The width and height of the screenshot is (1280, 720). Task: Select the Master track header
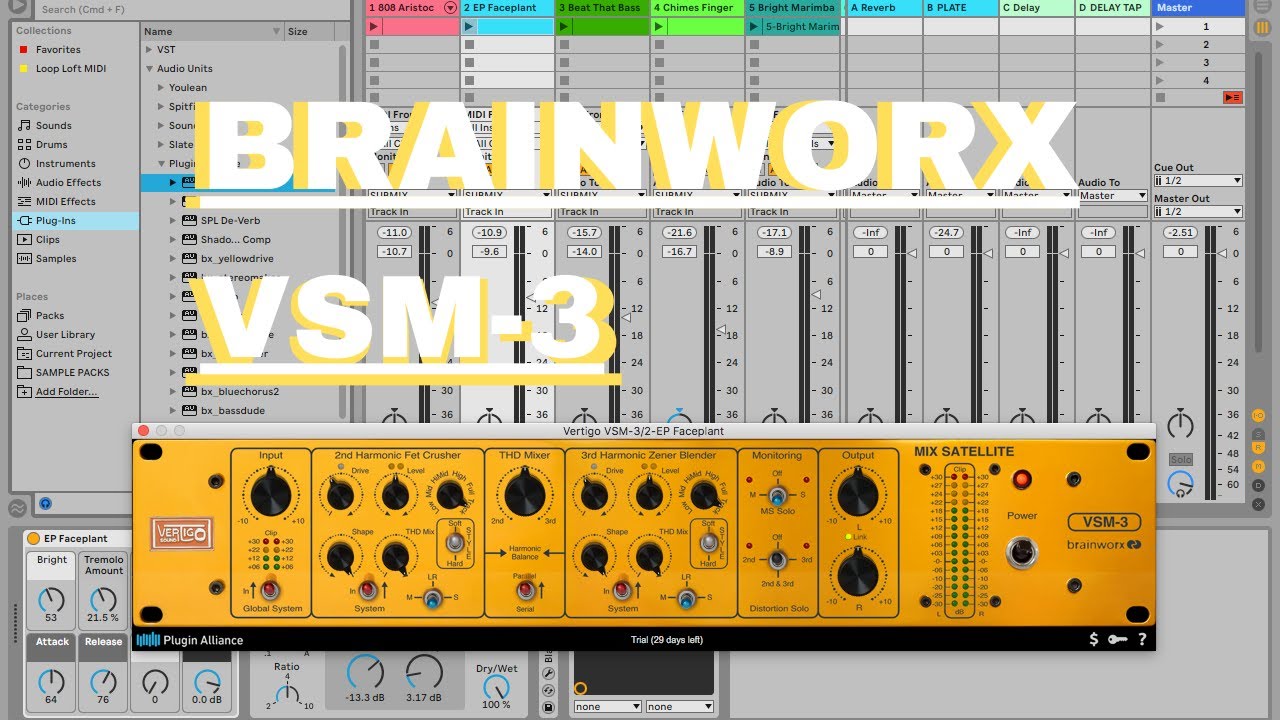pyautogui.click(x=1198, y=8)
